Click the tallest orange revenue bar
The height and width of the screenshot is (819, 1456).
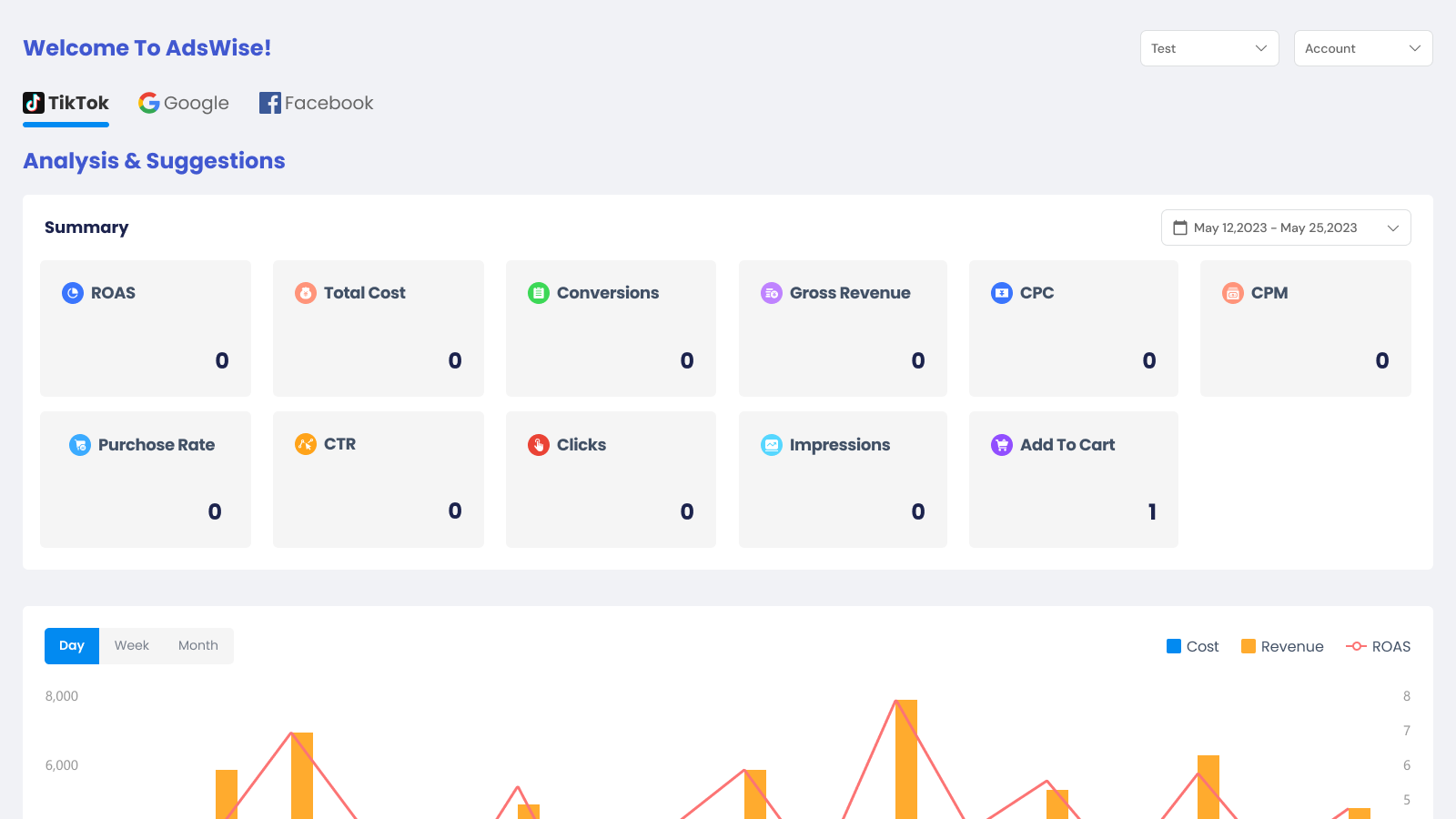[906, 760]
